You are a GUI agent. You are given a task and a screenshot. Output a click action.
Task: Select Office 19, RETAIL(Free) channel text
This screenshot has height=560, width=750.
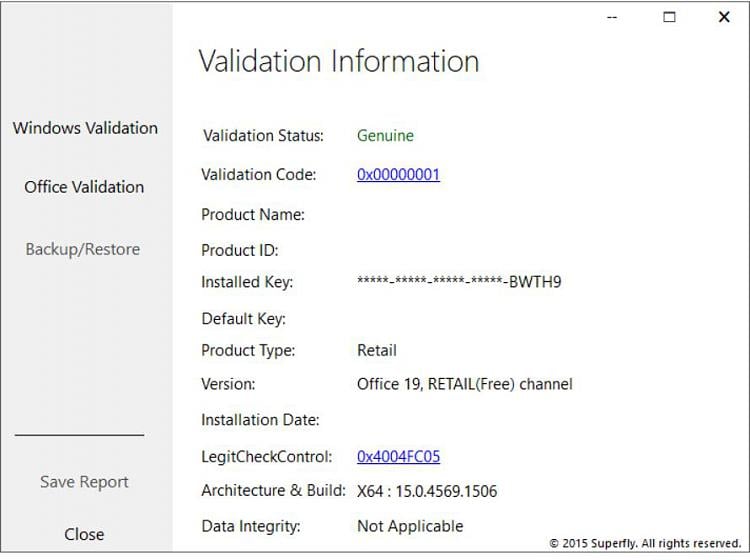[464, 384]
